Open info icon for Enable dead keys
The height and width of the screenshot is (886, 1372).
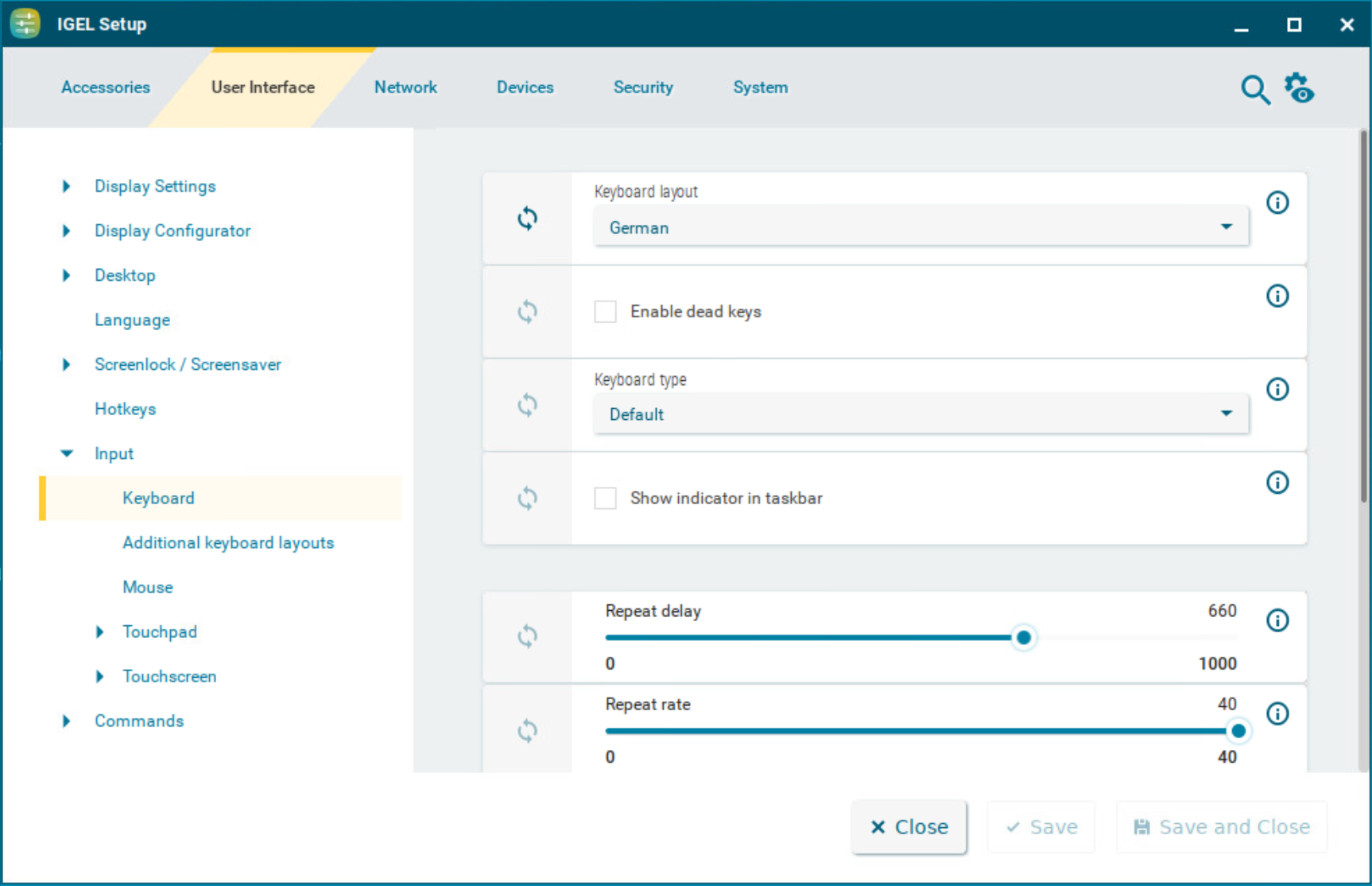[1277, 296]
